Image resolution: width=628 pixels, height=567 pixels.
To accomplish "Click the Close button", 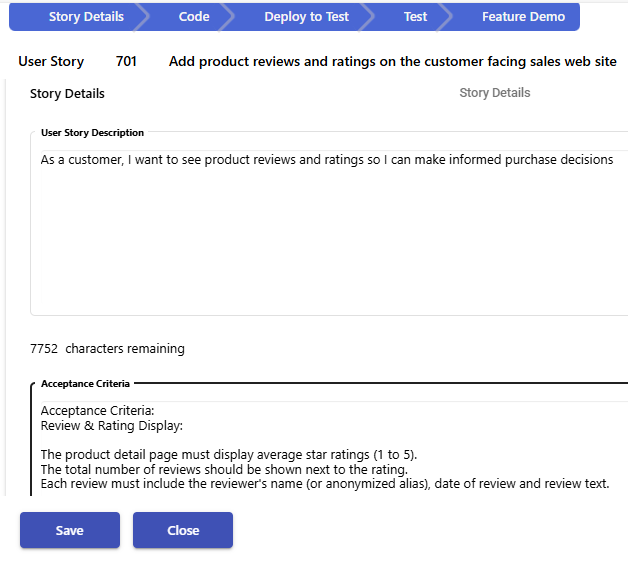I will pos(183,530).
